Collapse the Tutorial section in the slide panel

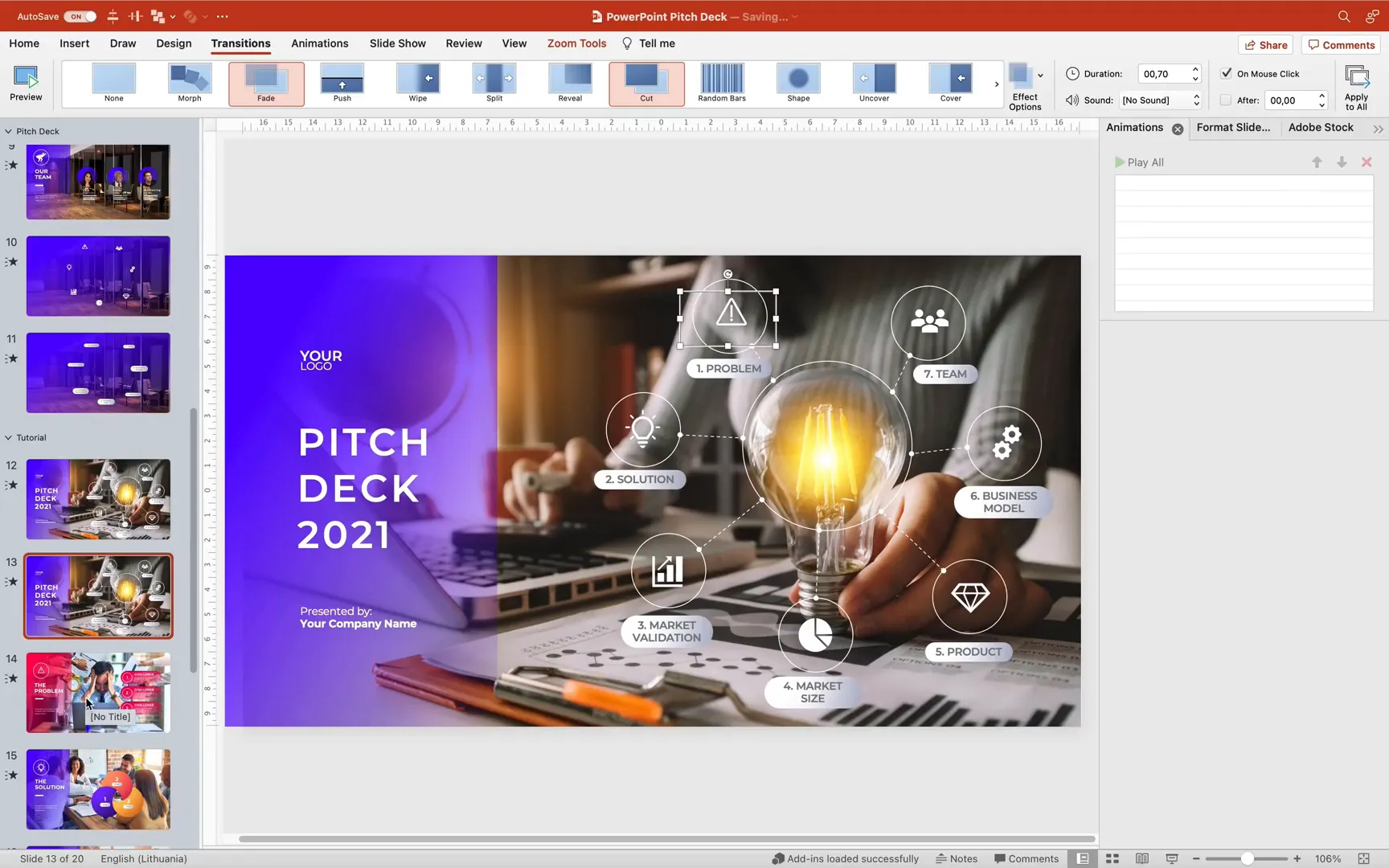[8, 437]
